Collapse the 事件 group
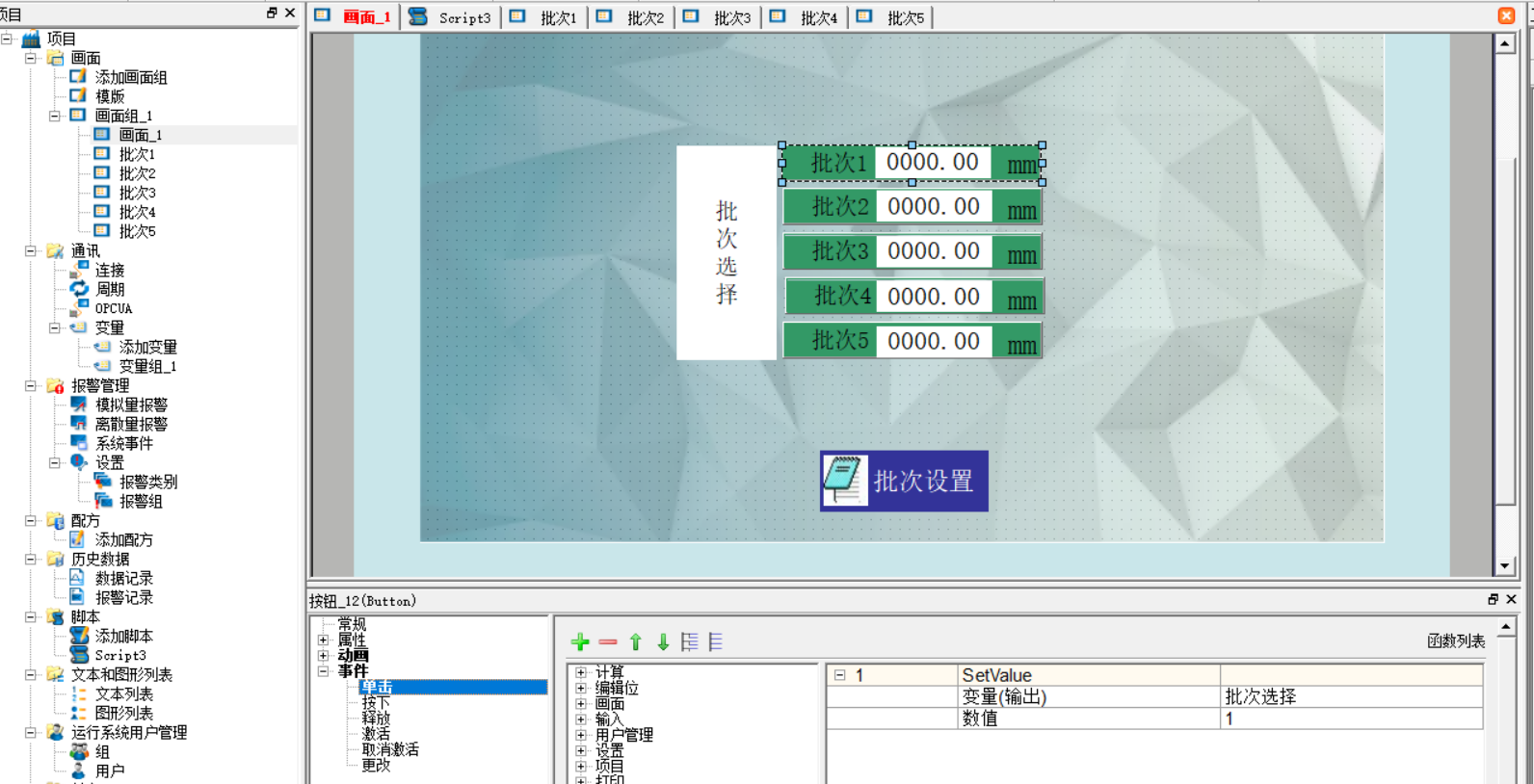This screenshot has width=1534, height=784. coord(324,670)
